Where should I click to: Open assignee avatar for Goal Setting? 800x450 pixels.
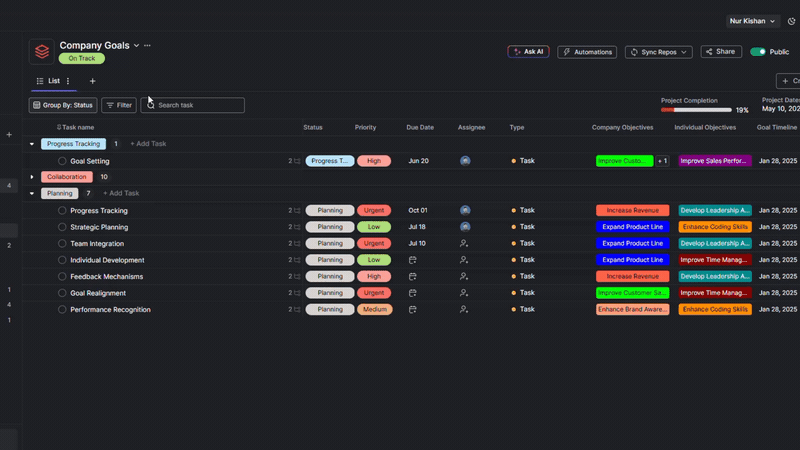(x=465, y=161)
